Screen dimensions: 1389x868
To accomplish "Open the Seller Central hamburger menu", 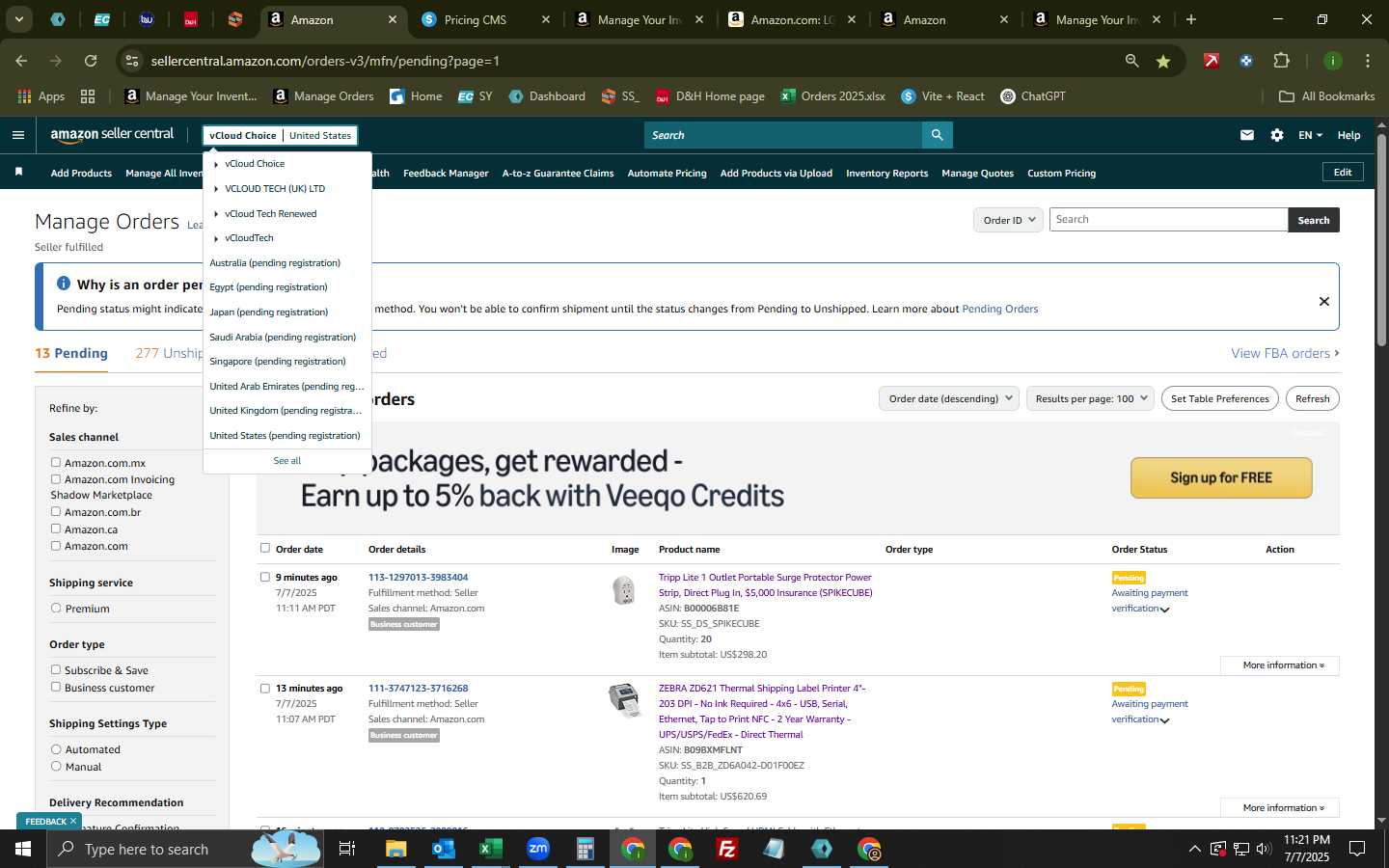I will pyautogui.click(x=18, y=135).
